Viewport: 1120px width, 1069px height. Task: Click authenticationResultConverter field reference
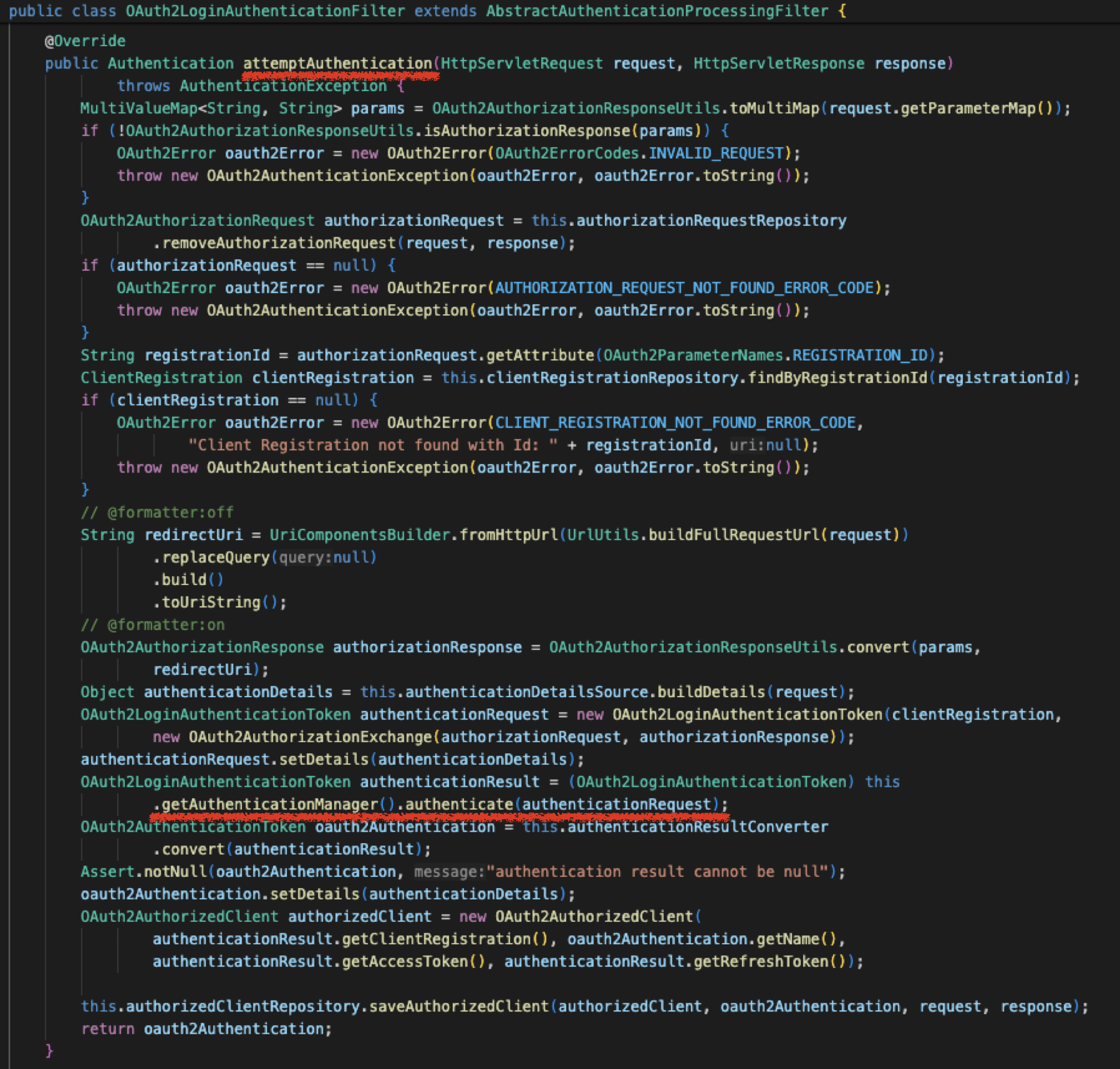pyautogui.click(x=697, y=826)
